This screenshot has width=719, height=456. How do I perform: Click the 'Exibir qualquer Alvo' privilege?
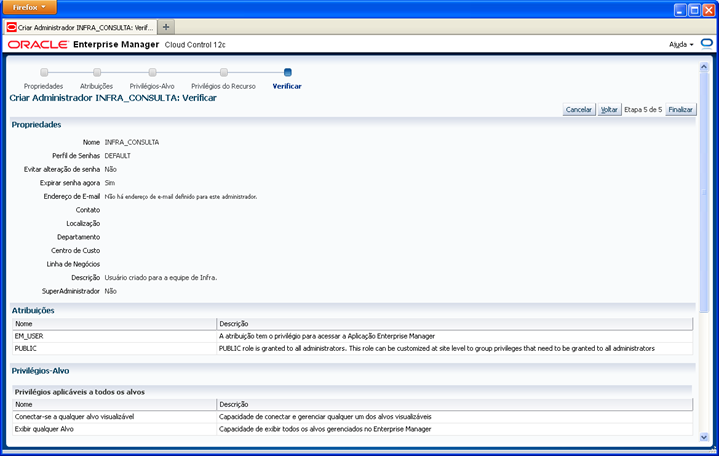44,429
